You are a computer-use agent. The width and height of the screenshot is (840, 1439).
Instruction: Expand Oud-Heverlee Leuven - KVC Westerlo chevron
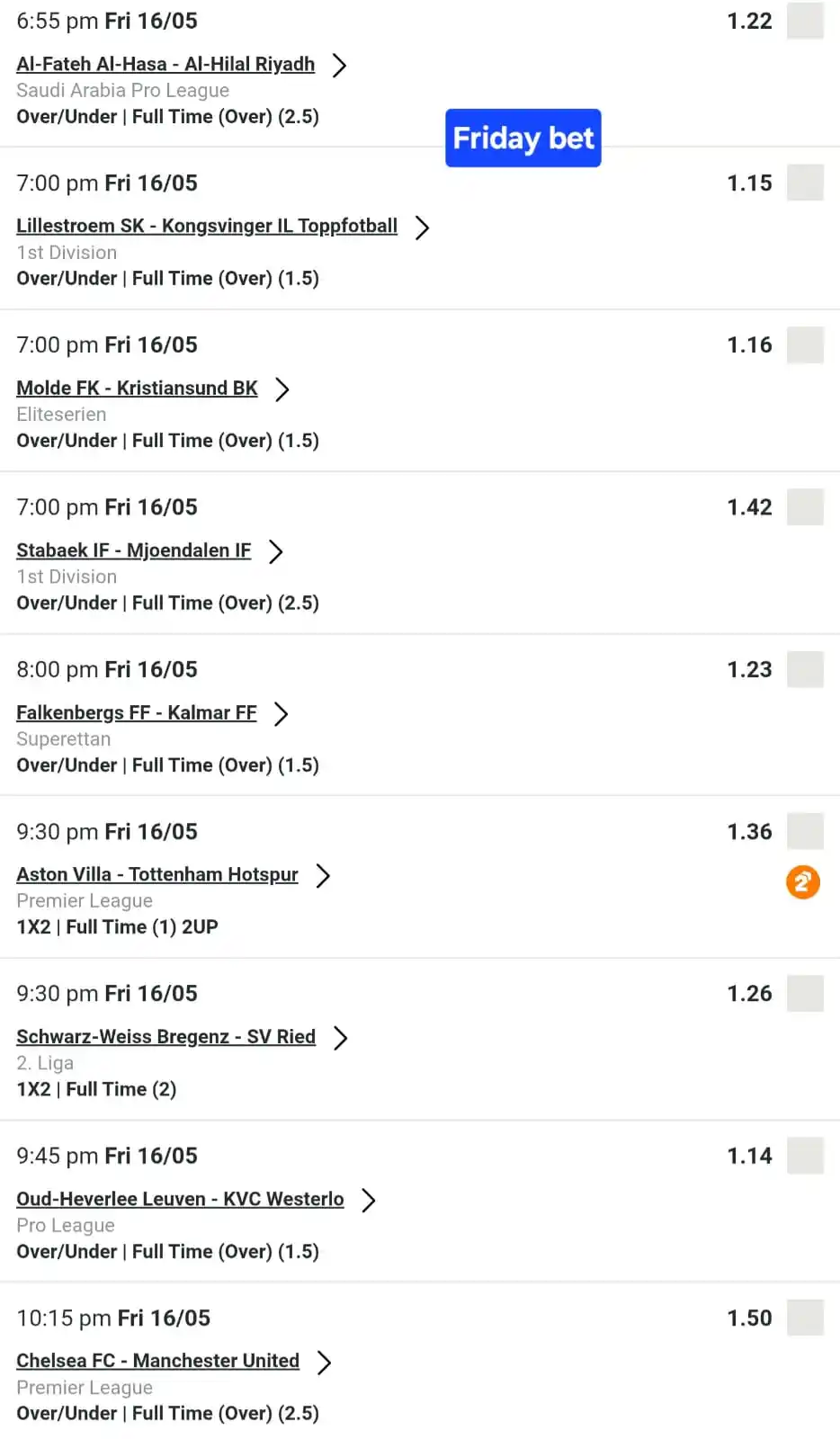coord(368,1200)
